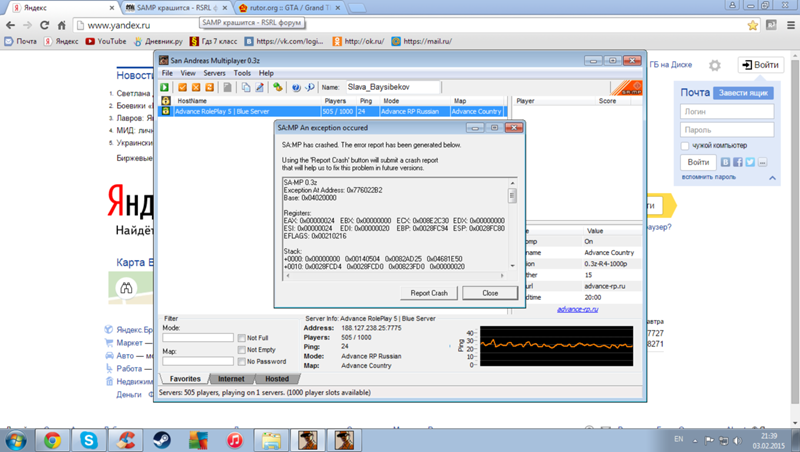The width and height of the screenshot is (800, 452).
Task: Click the Windows Start button
Action: 15,440
